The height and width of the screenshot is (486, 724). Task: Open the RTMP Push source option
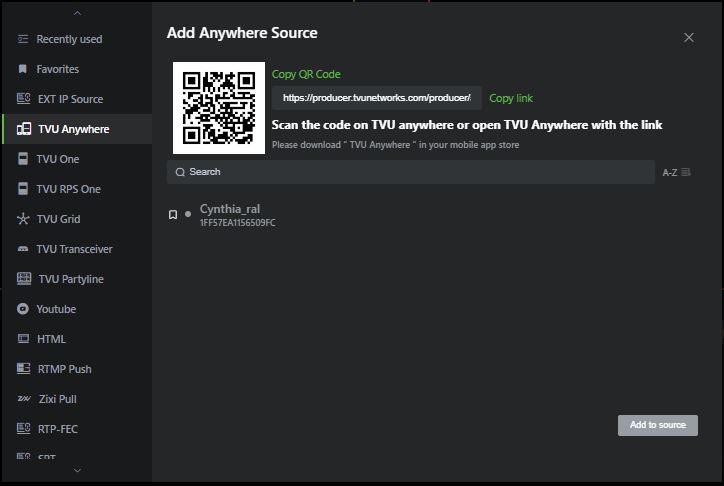[x=77, y=369]
